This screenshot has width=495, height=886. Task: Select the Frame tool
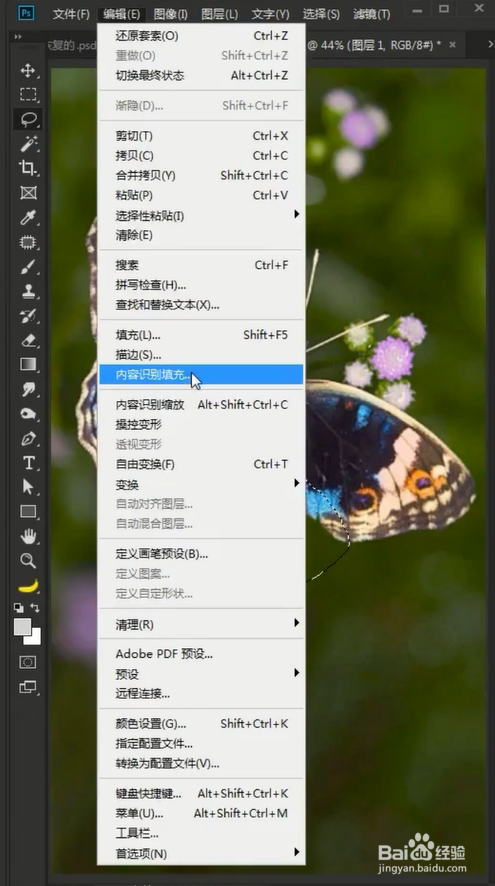pyautogui.click(x=28, y=193)
